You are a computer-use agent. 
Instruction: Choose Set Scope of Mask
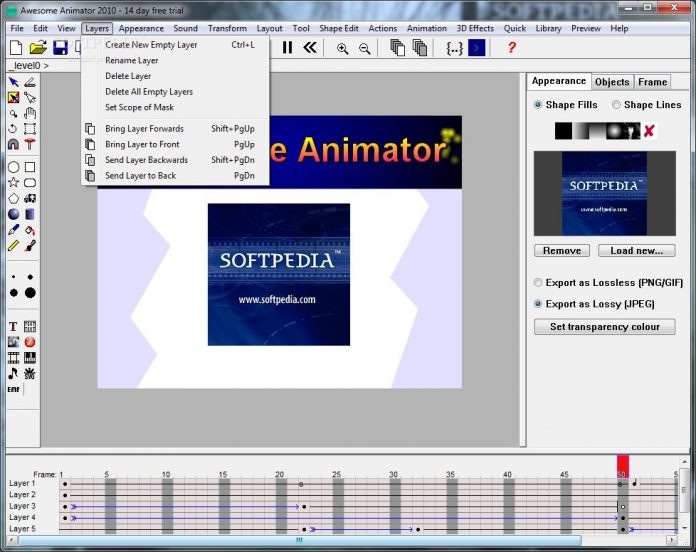click(175, 107)
